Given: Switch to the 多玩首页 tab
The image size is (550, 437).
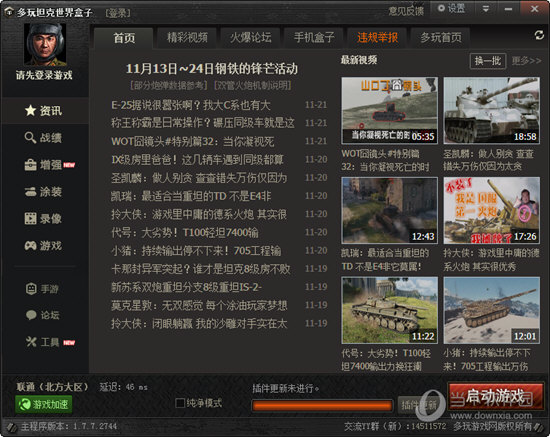Looking at the screenshot, I should 441,38.
